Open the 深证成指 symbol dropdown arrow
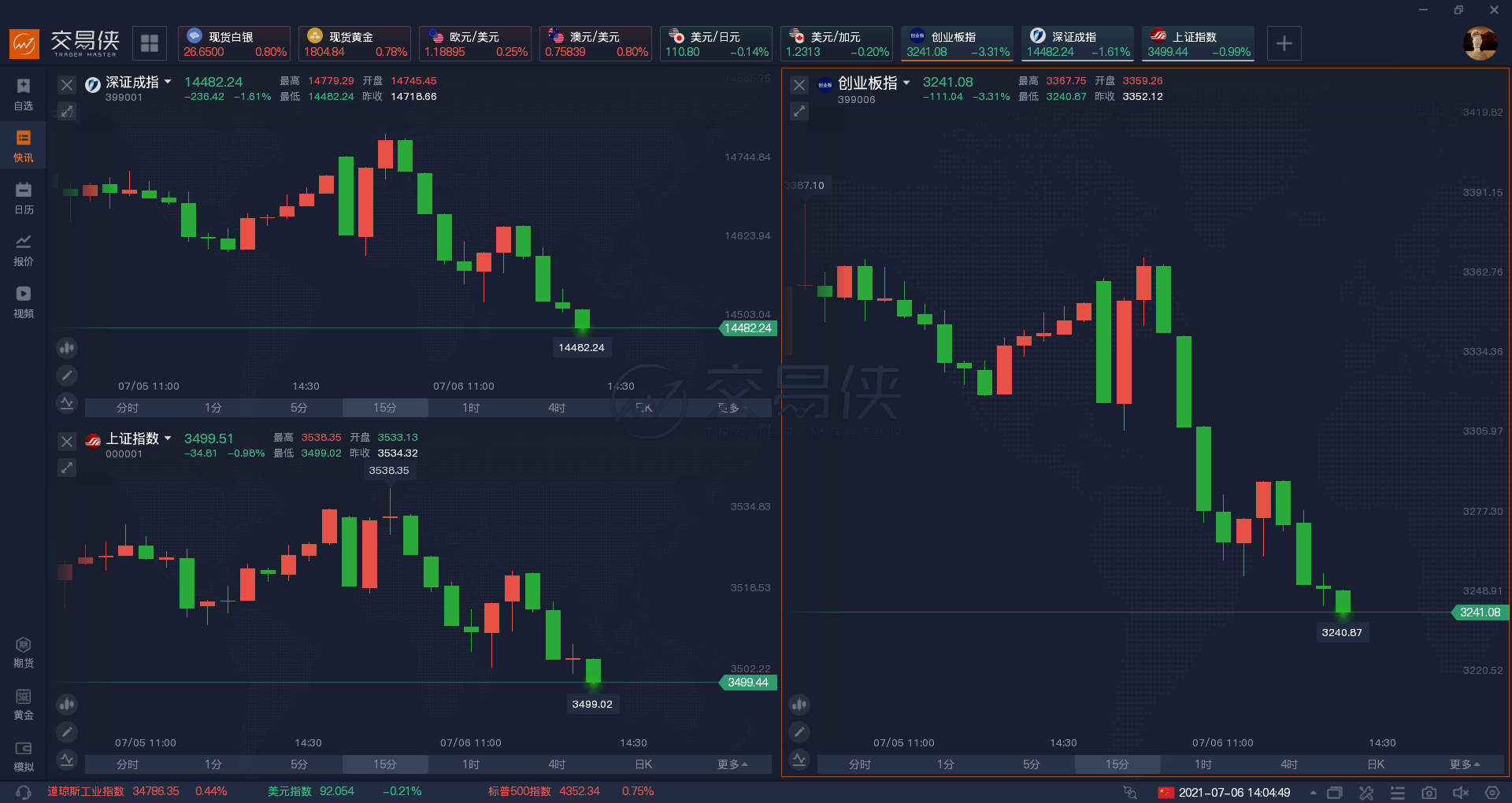Screen dimensions: 1512x803 click(x=168, y=82)
